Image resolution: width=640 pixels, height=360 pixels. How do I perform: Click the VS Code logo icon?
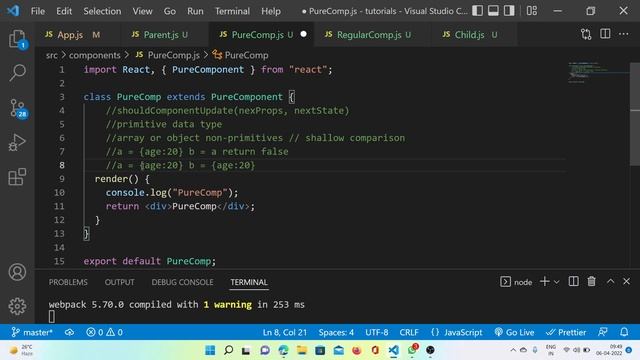[13, 11]
